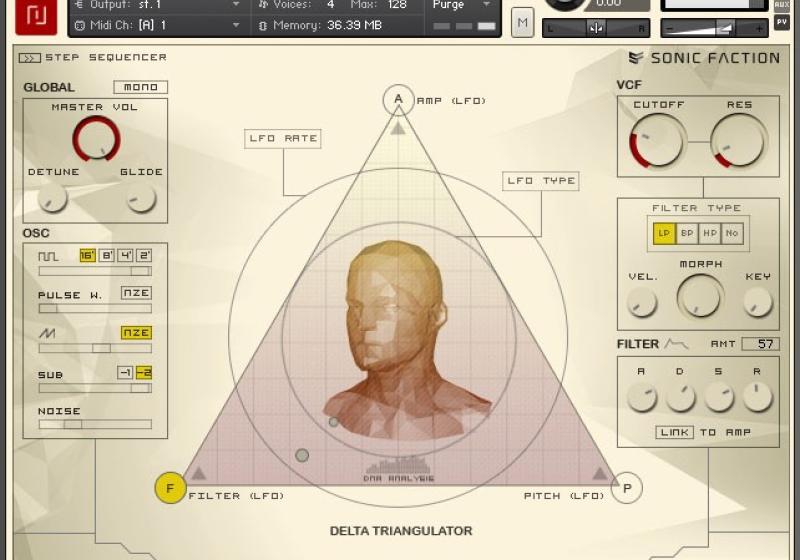Click the square wave level slider
The width and height of the screenshot is (800, 560).
coord(95,271)
